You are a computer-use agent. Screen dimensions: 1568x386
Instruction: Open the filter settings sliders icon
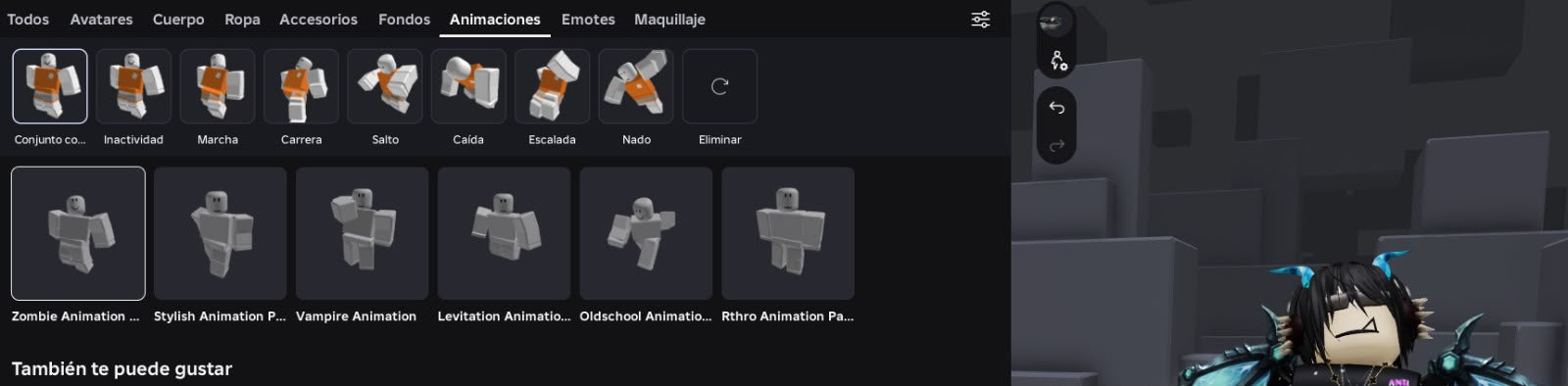[980, 20]
